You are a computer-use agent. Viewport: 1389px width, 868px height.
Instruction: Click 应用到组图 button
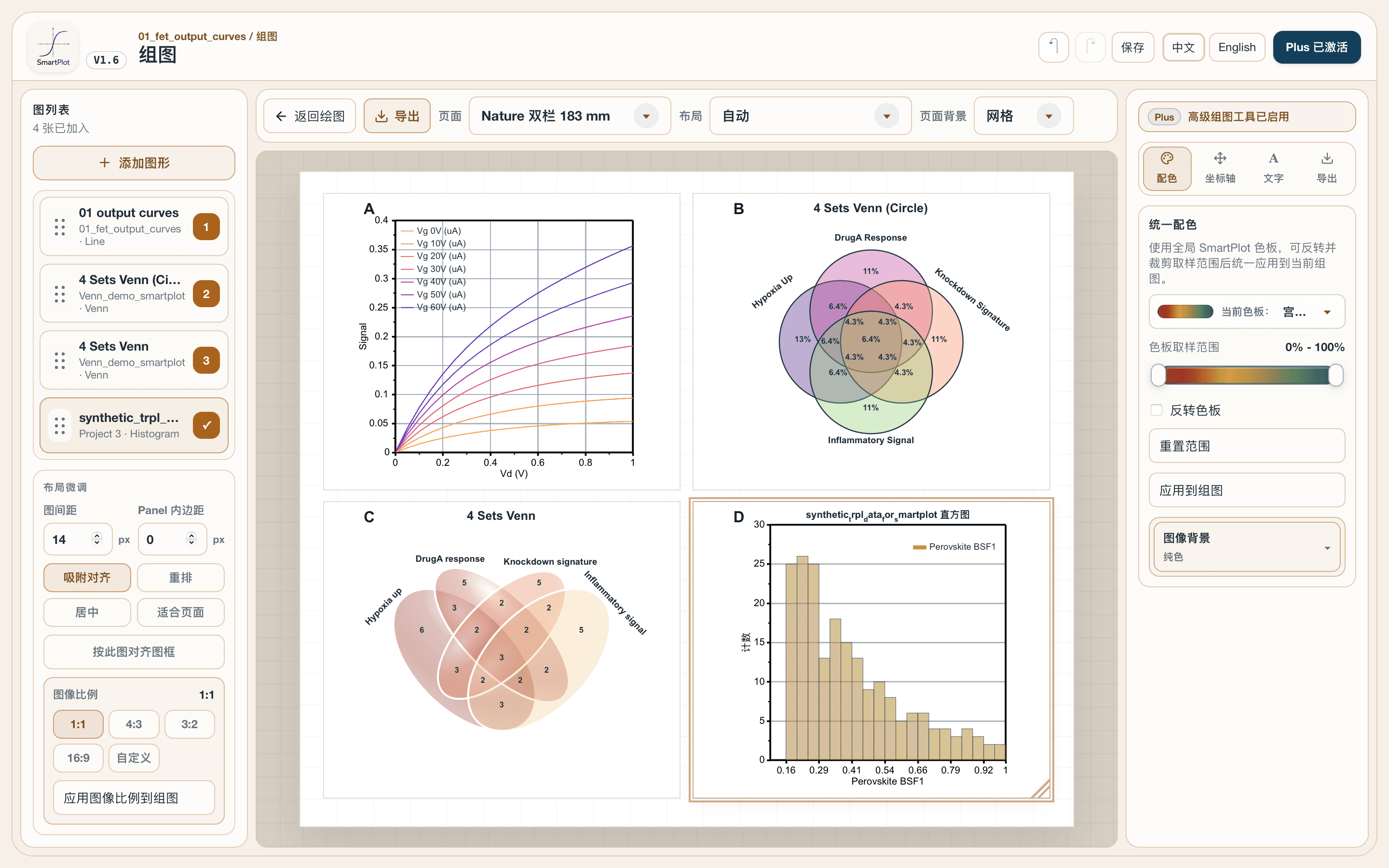[x=1247, y=490]
